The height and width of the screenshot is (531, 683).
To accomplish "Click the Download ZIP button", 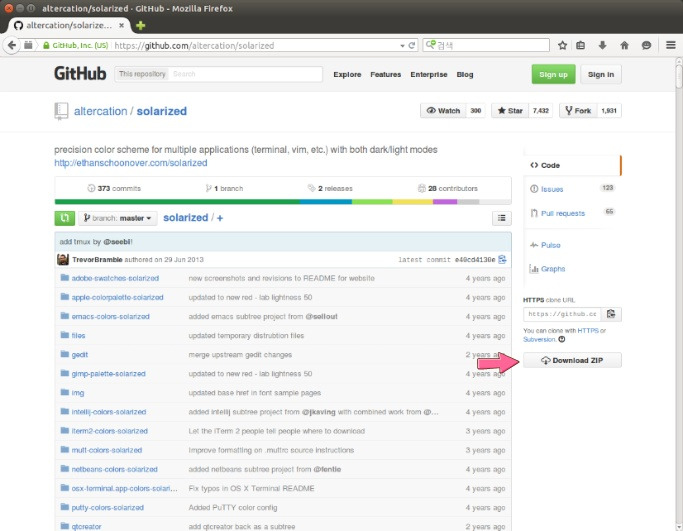I will 572,360.
